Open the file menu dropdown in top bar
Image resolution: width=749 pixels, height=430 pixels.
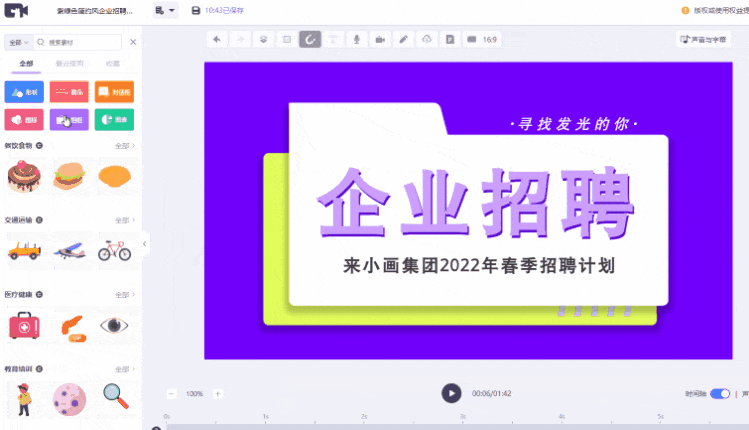[165, 10]
